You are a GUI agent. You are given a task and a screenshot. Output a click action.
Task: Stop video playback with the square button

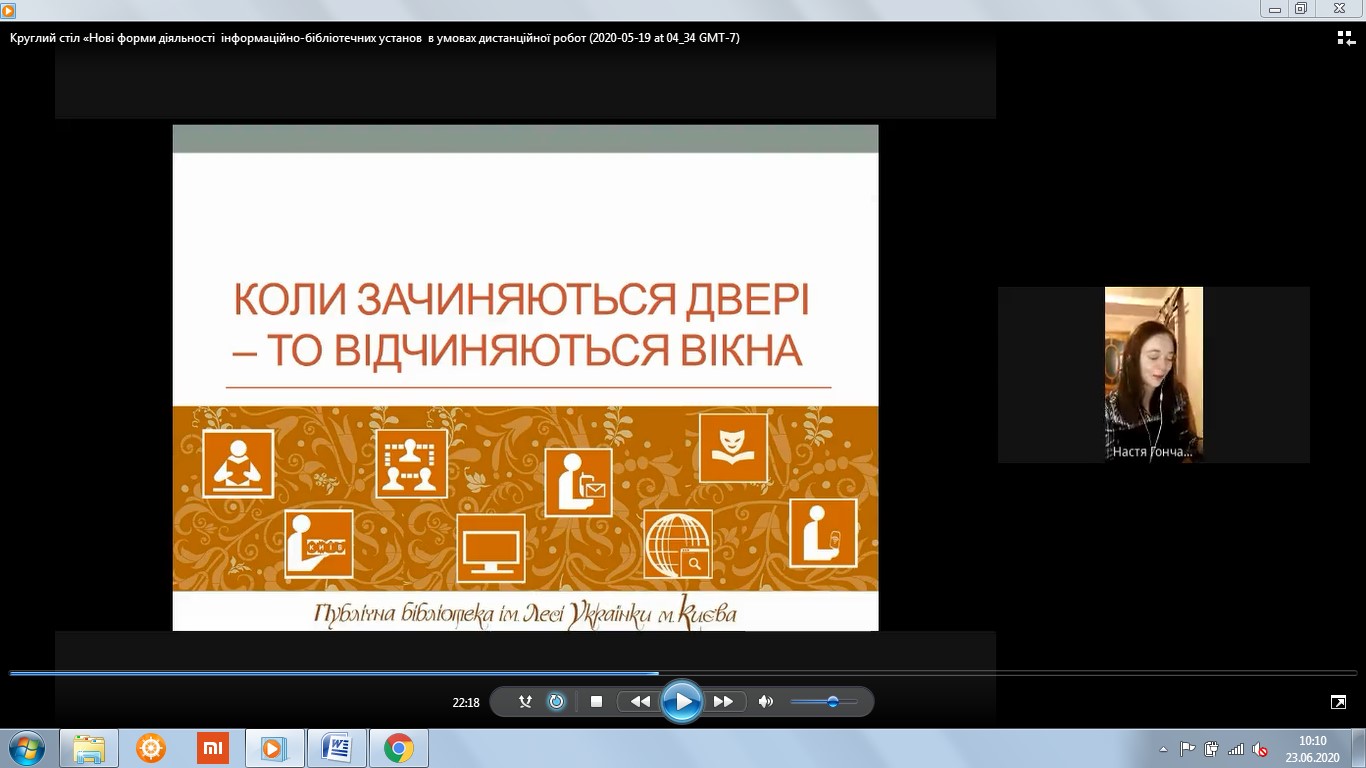tap(597, 702)
